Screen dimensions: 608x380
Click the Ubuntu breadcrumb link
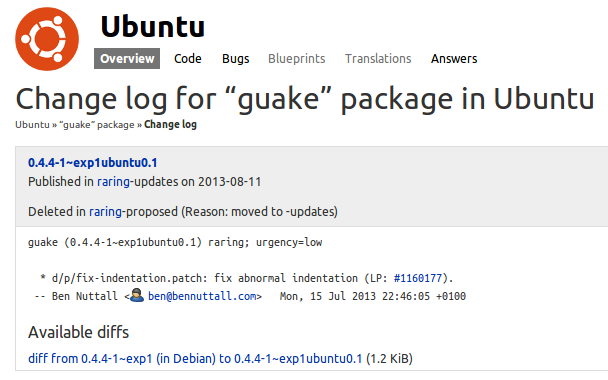(x=32, y=124)
